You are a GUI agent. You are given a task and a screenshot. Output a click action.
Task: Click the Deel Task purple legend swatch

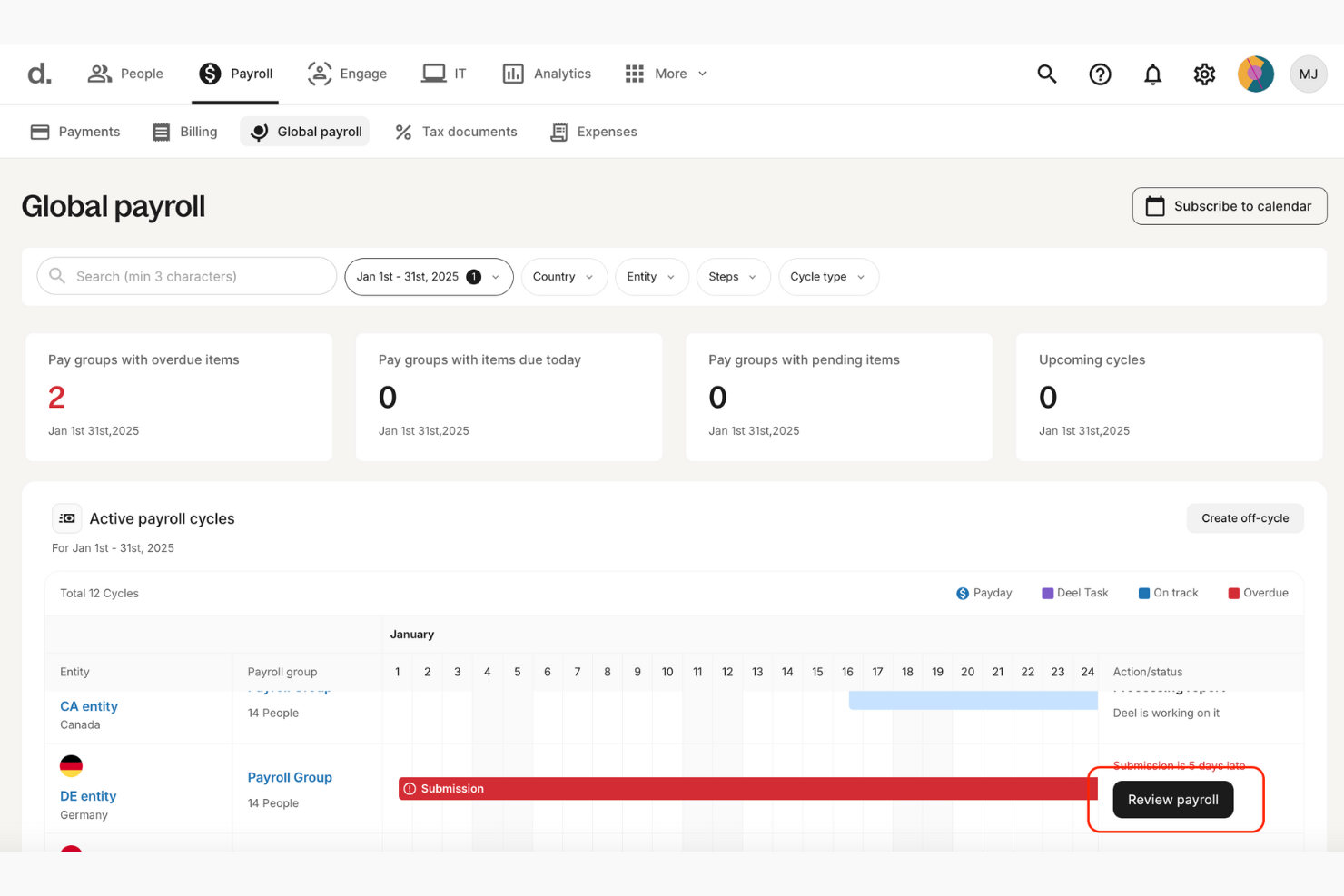point(1047,593)
